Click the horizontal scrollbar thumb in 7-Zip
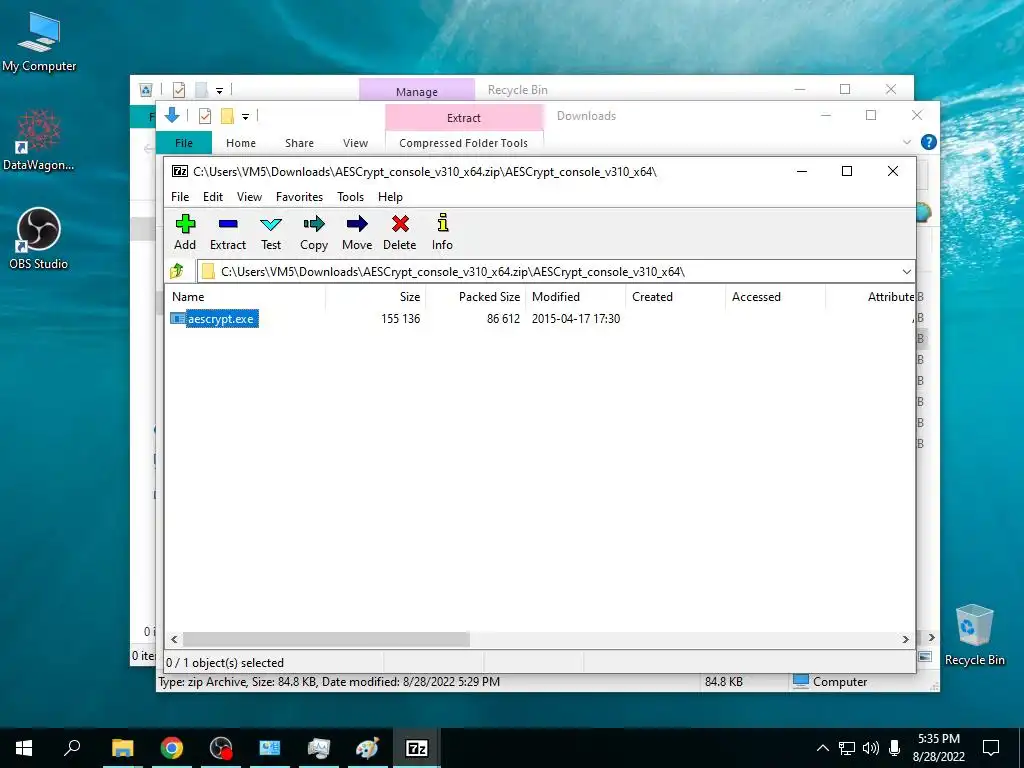 point(326,639)
